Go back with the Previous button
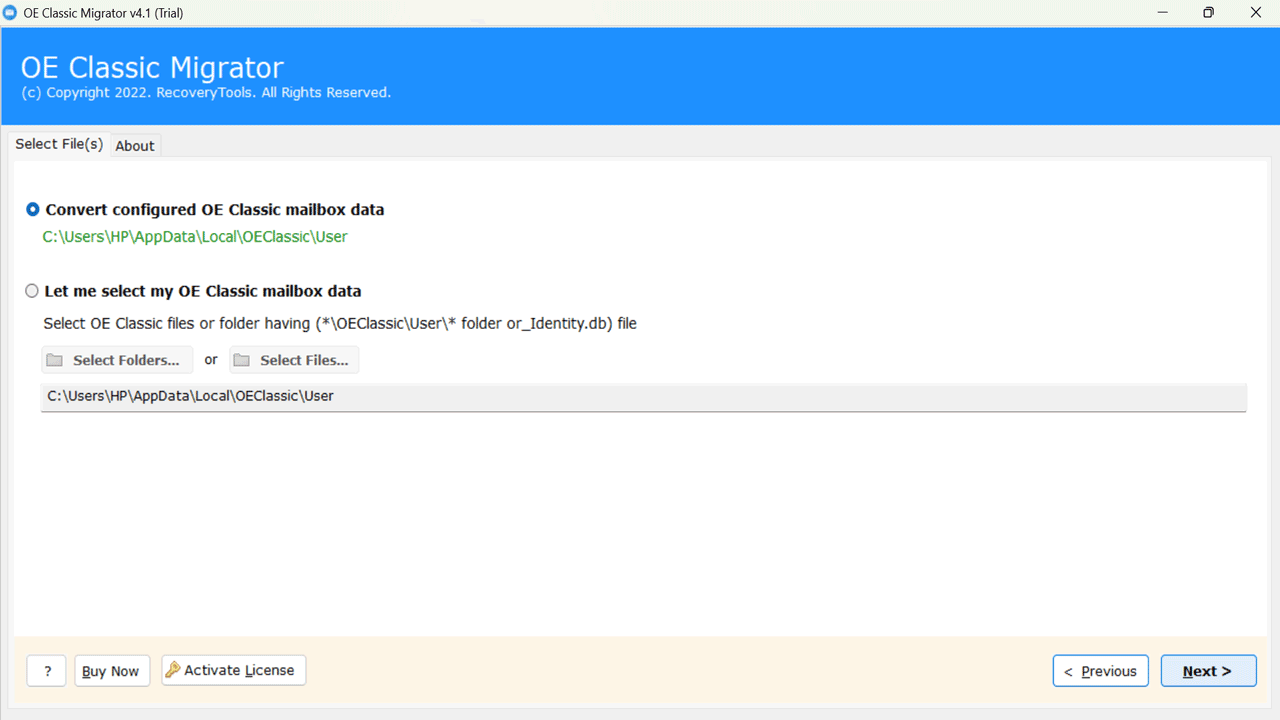This screenshot has width=1280, height=720. 1100,671
